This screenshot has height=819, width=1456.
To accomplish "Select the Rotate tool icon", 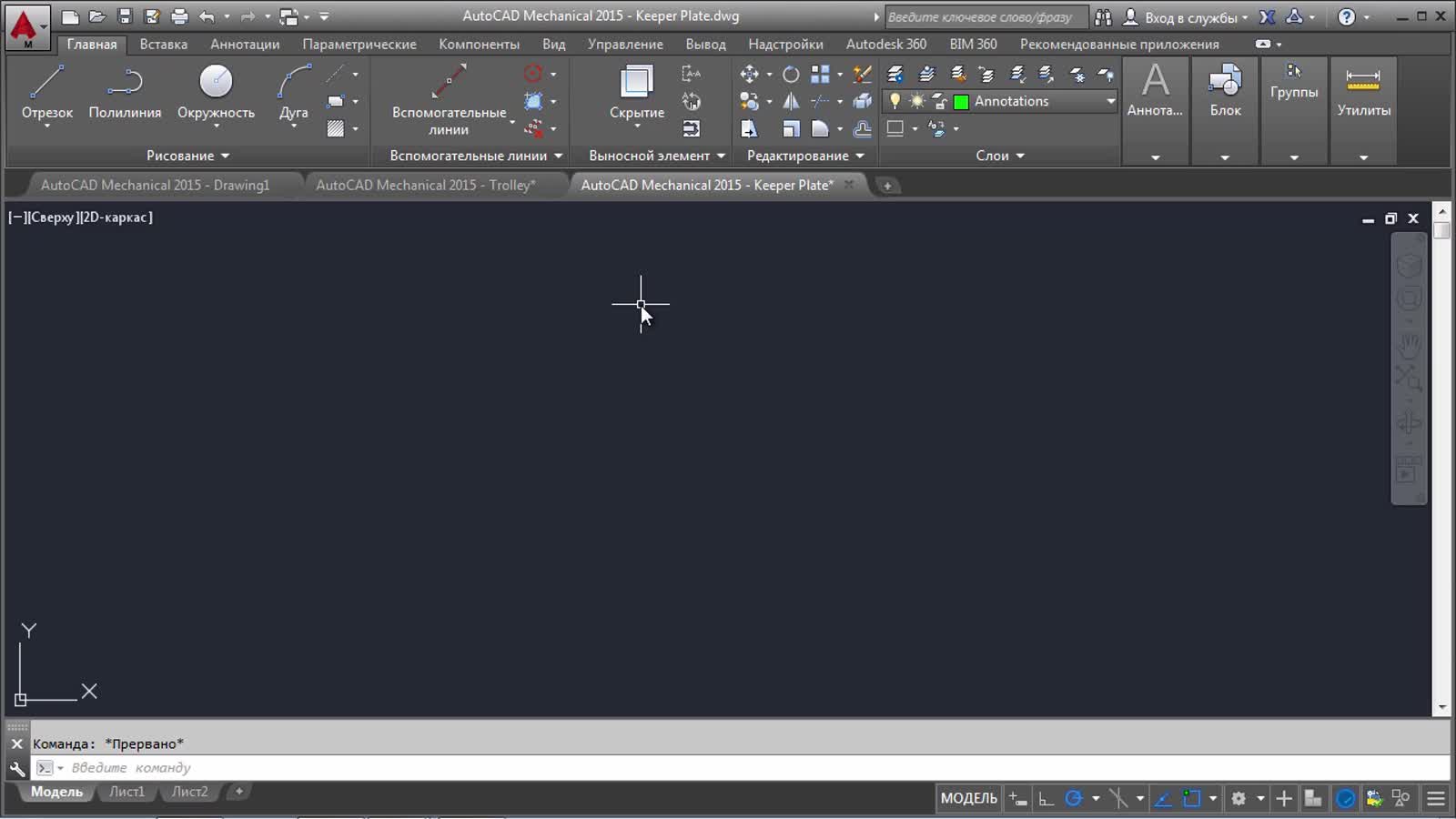I will pyautogui.click(x=791, y=75).
